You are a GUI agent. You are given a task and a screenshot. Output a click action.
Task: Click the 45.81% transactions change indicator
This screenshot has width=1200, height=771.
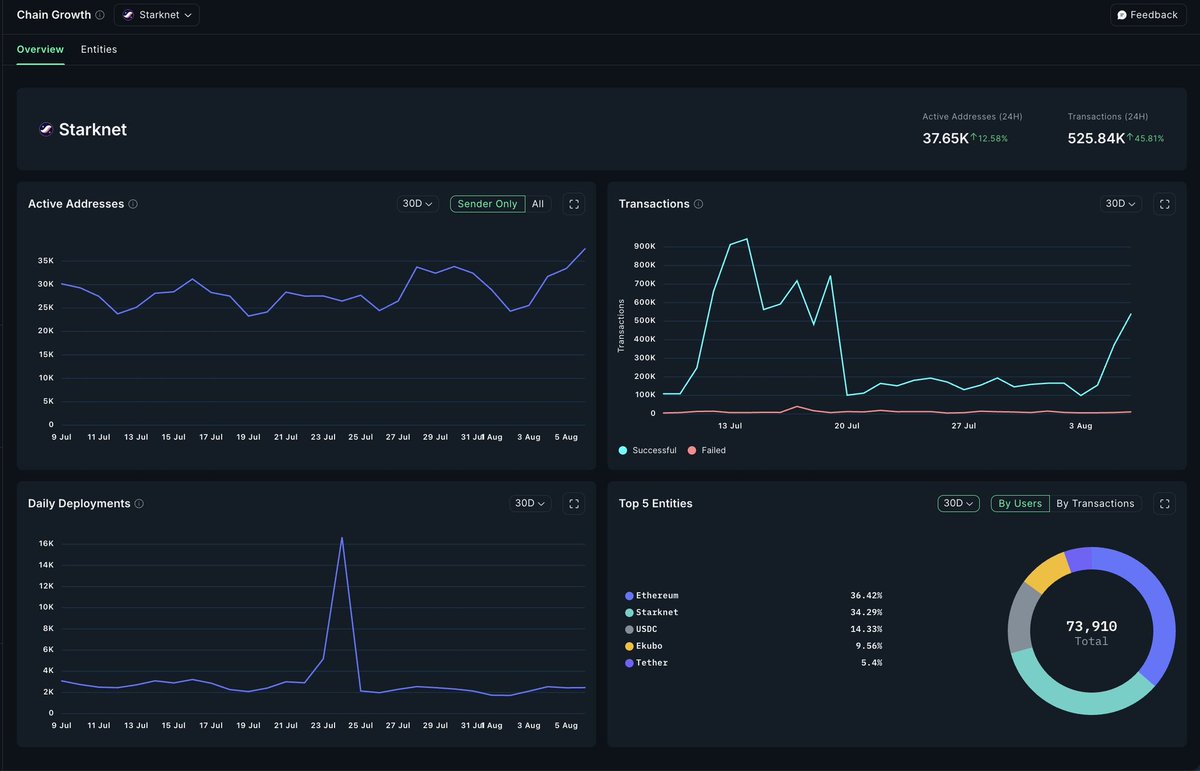point(1145,138)
